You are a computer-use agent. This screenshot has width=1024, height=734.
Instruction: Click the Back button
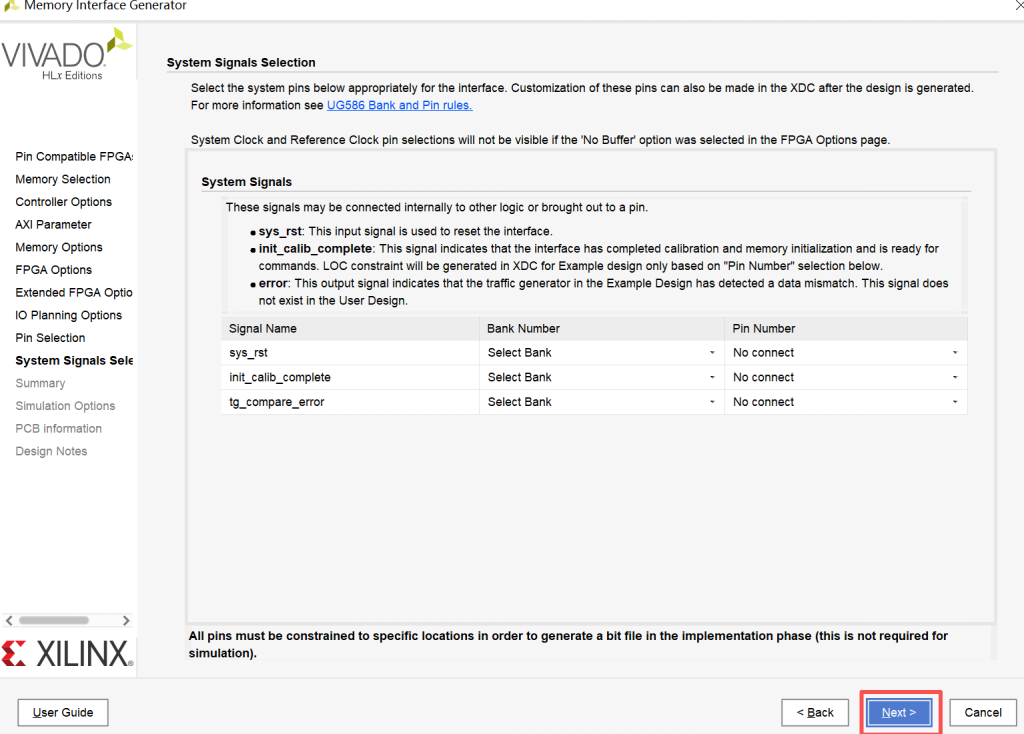click(815, 712)
